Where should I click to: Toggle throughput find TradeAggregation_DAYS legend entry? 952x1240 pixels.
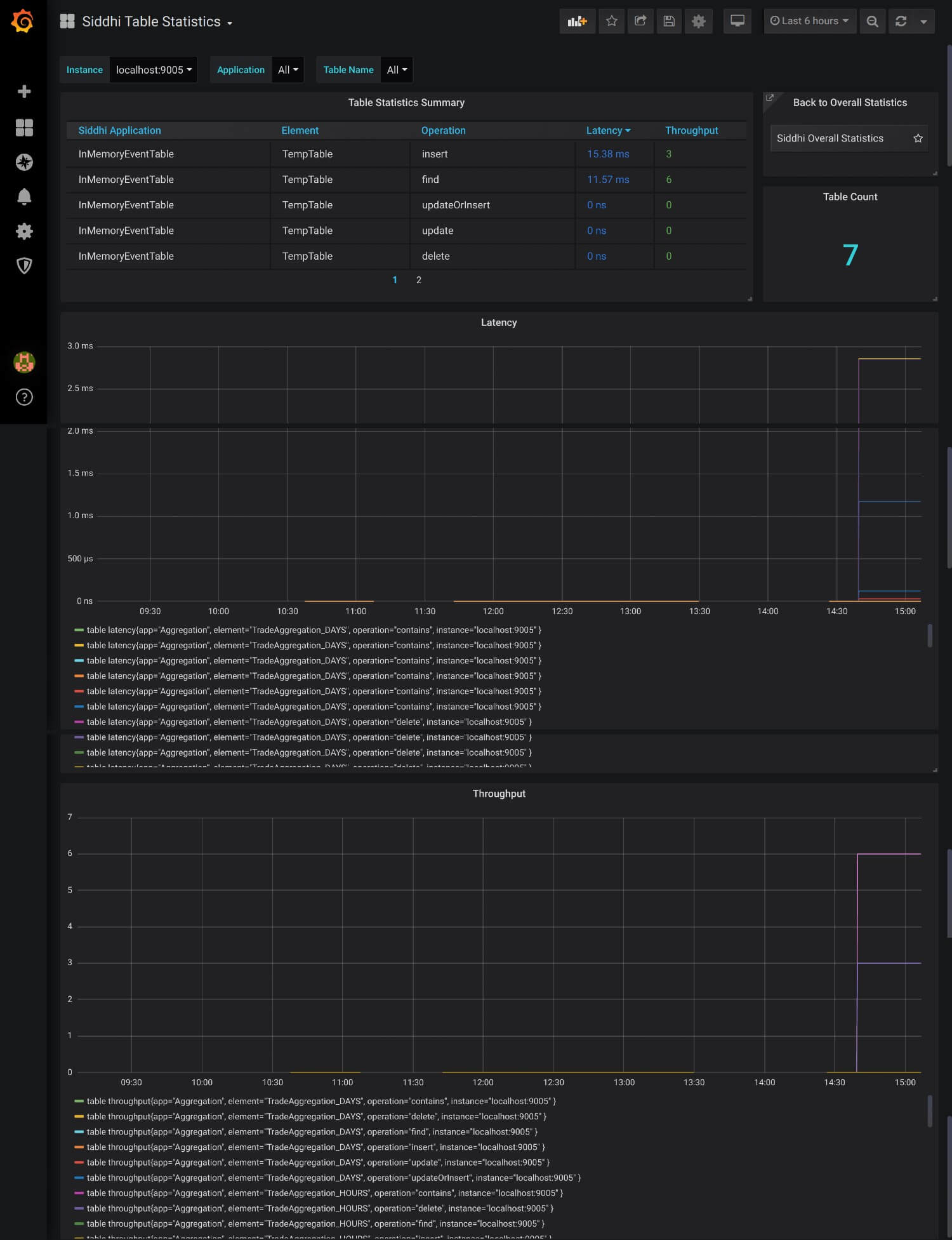pyautogui.click(x=312, y=1131)
